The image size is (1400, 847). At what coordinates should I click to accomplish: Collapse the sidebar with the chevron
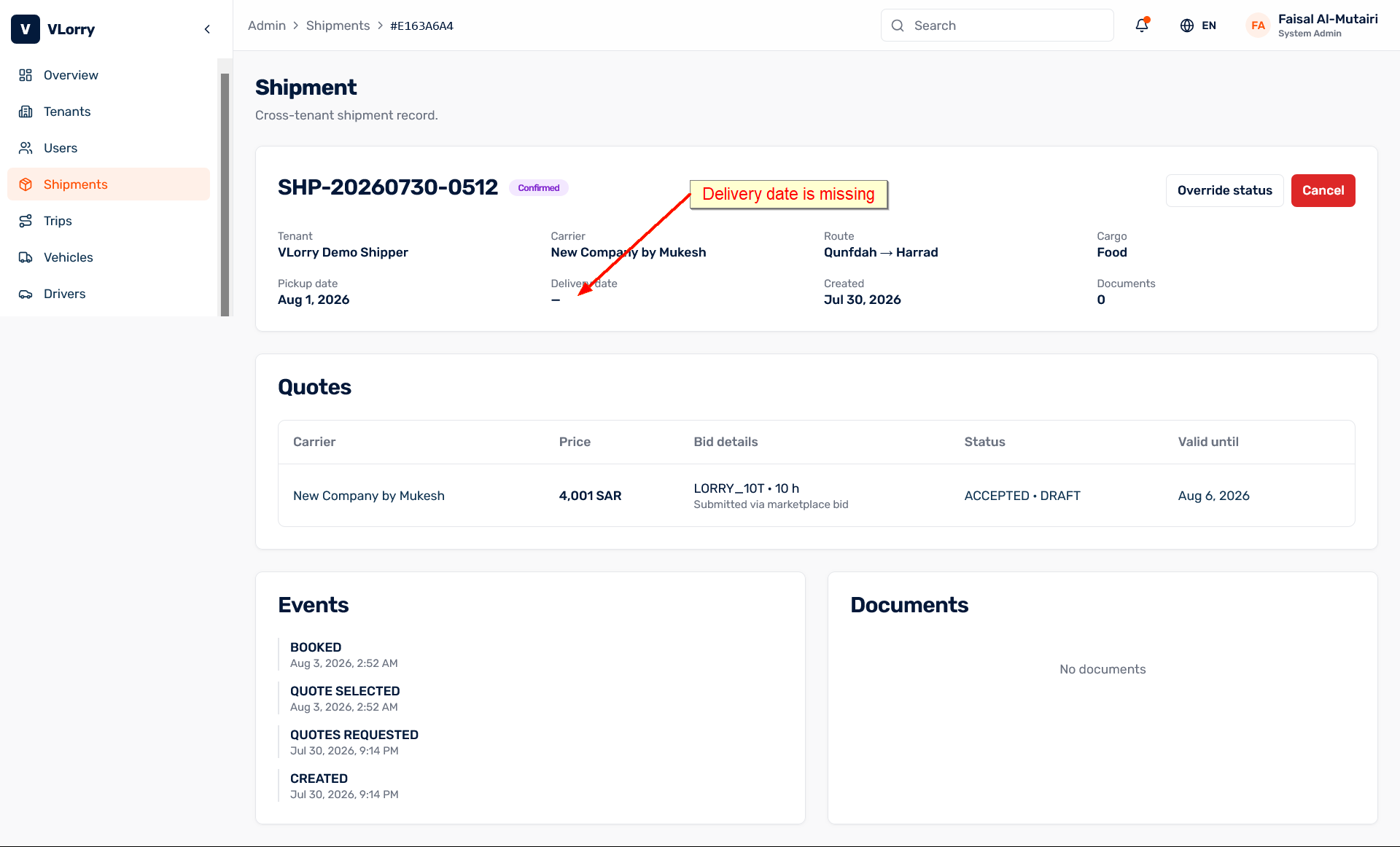pyautogui.click(x=207, y=29)
